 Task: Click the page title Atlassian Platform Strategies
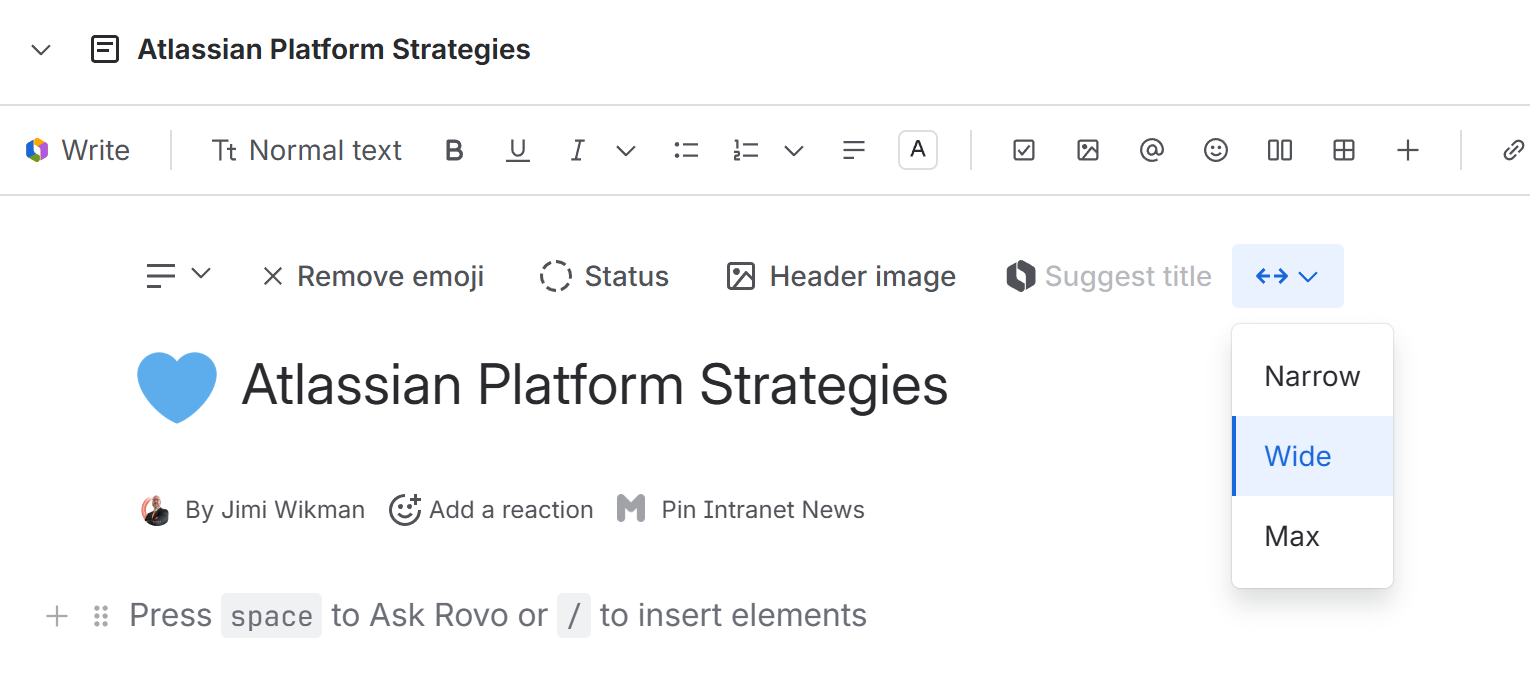click(594, 385)
